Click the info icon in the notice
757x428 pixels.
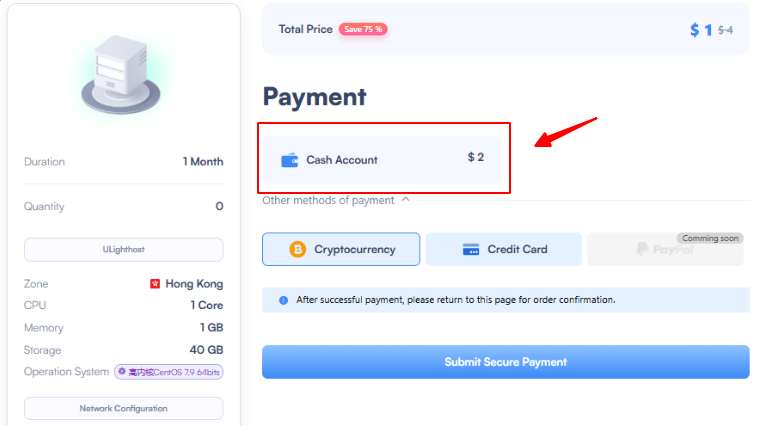coord(283,301)
